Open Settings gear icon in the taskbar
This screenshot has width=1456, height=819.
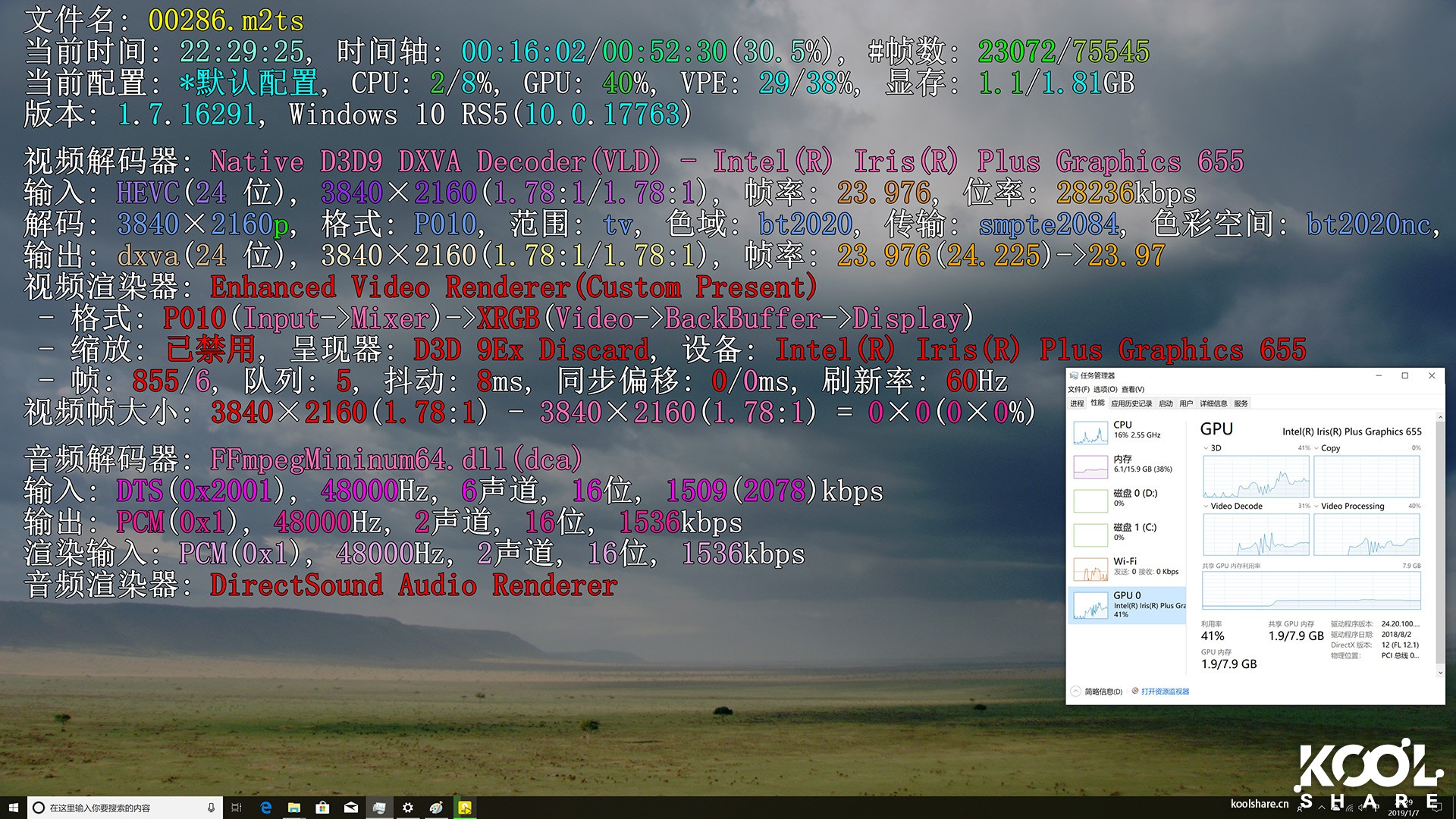(408, 808)
